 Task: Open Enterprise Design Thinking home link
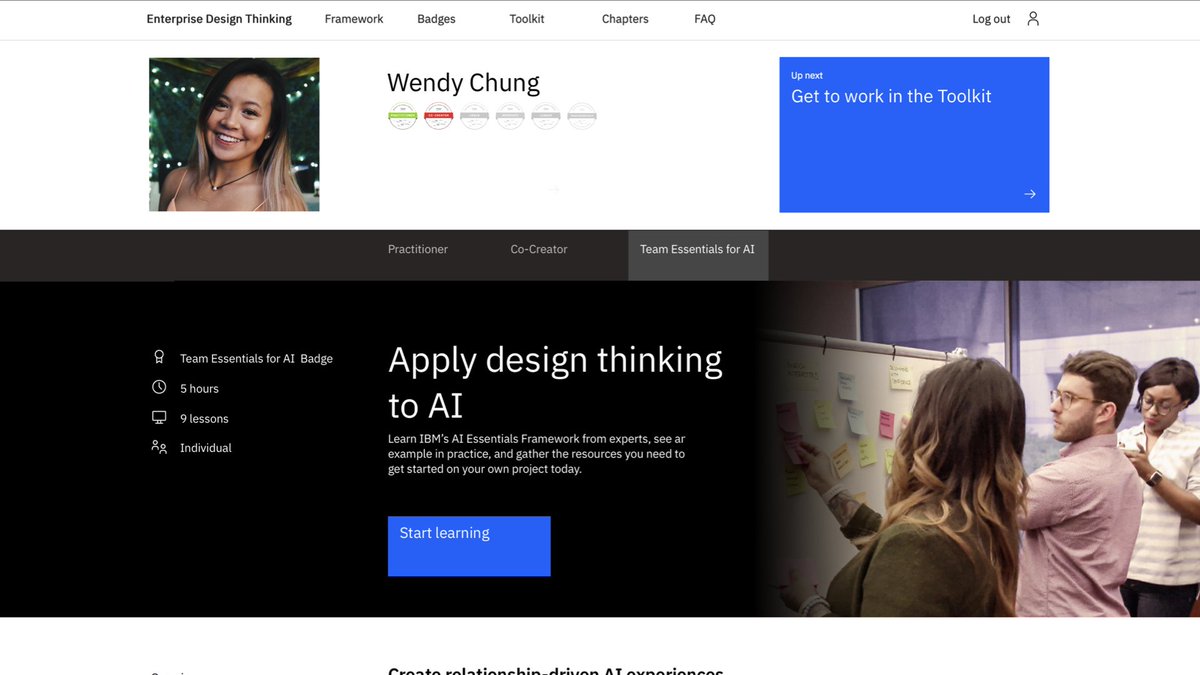[219, 19]
